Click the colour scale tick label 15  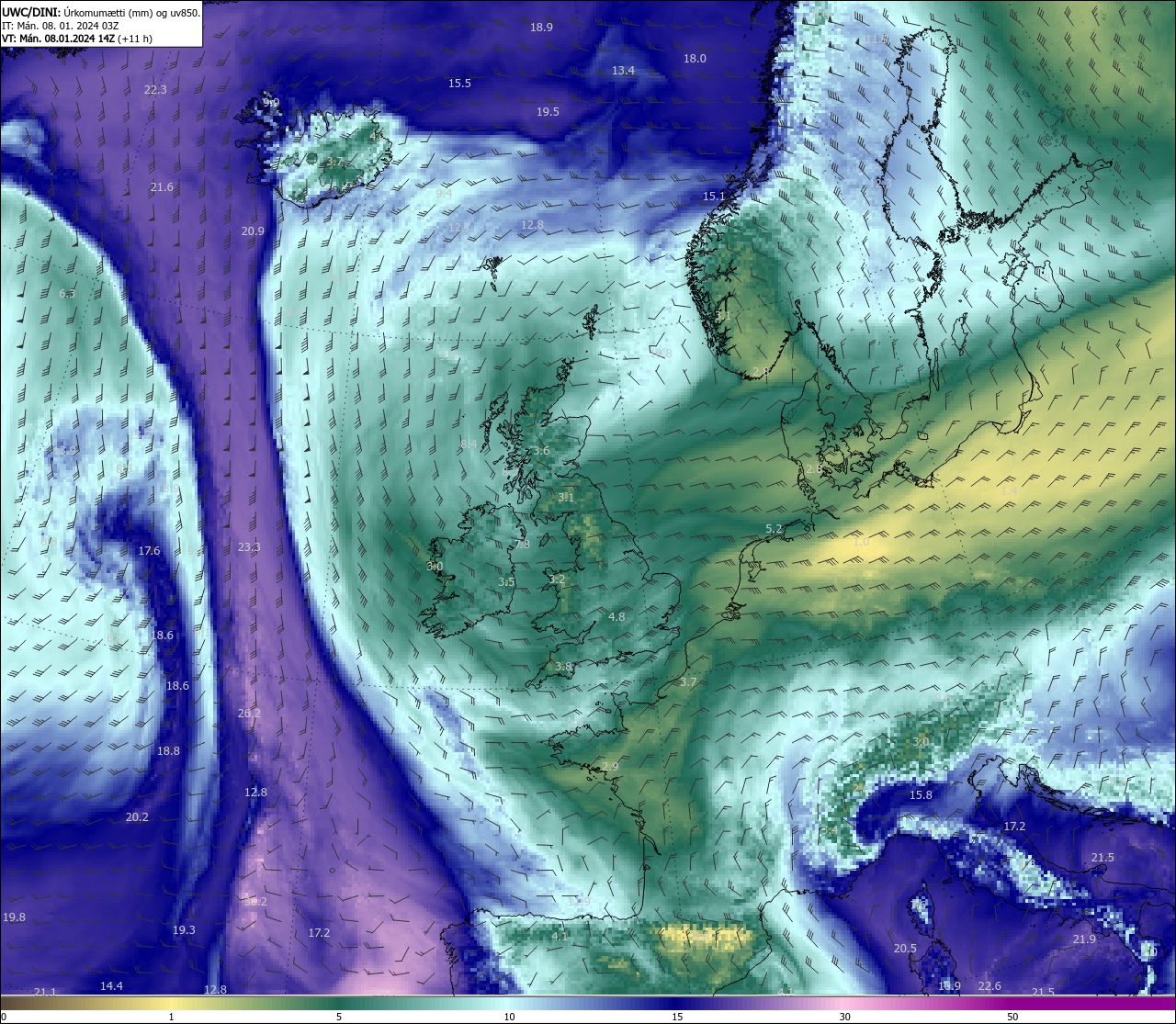coord(677,1017)
